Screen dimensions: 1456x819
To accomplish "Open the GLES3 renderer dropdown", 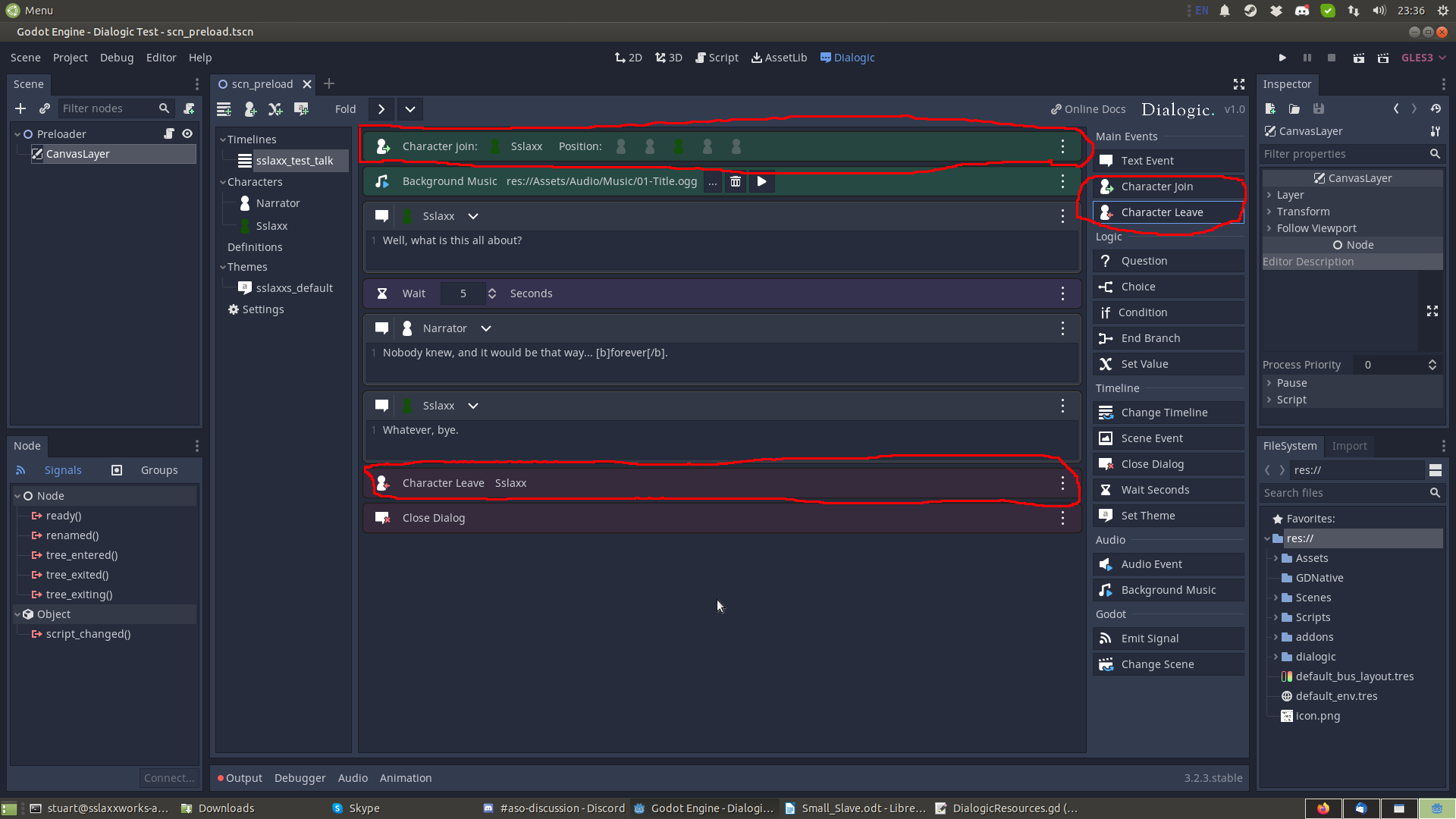I will (x=1422, y=58).
